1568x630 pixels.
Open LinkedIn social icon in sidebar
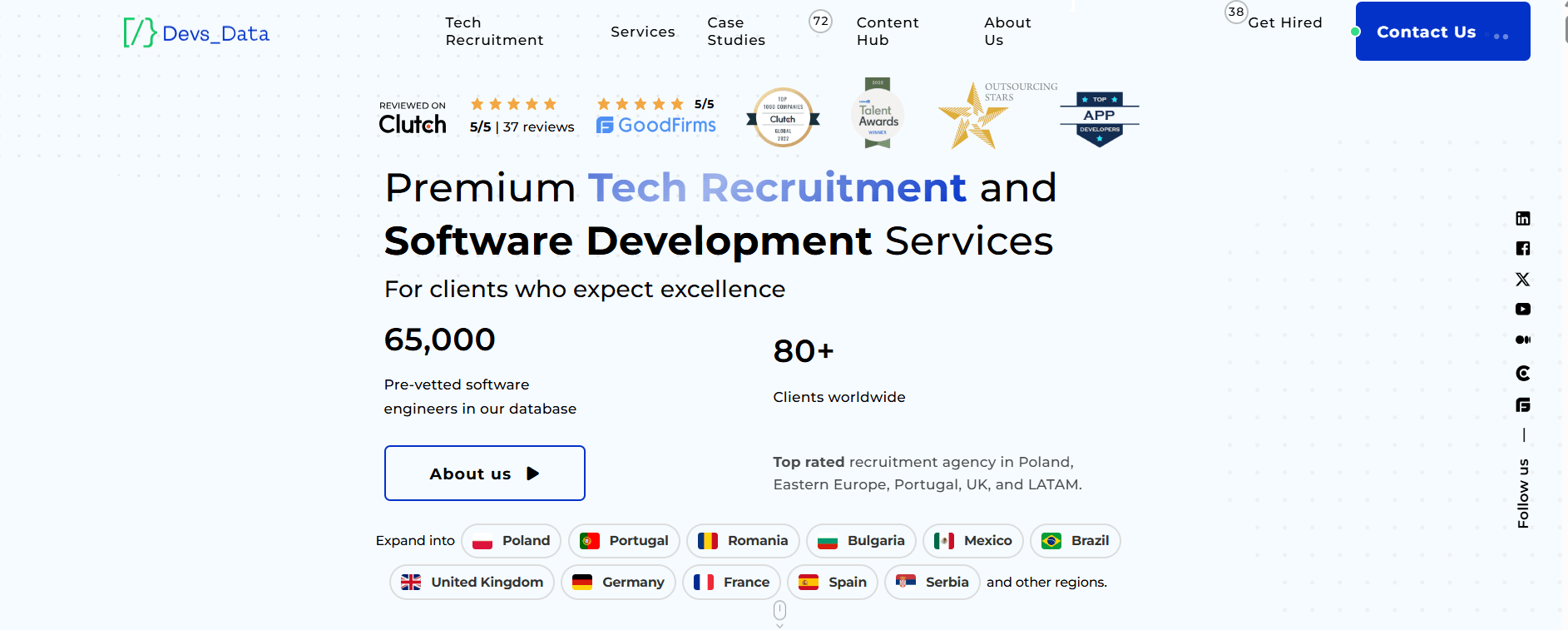[1523, 218]
